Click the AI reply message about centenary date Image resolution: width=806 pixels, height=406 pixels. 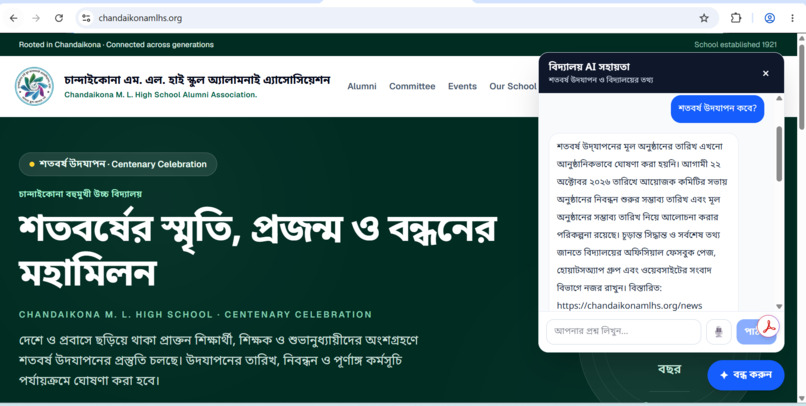pos(644,224)
